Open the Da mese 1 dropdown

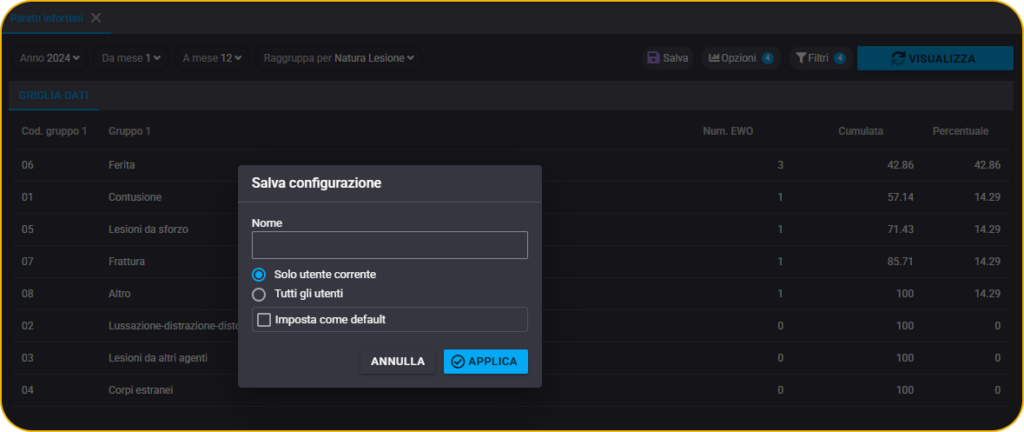(x=131, y=58)
